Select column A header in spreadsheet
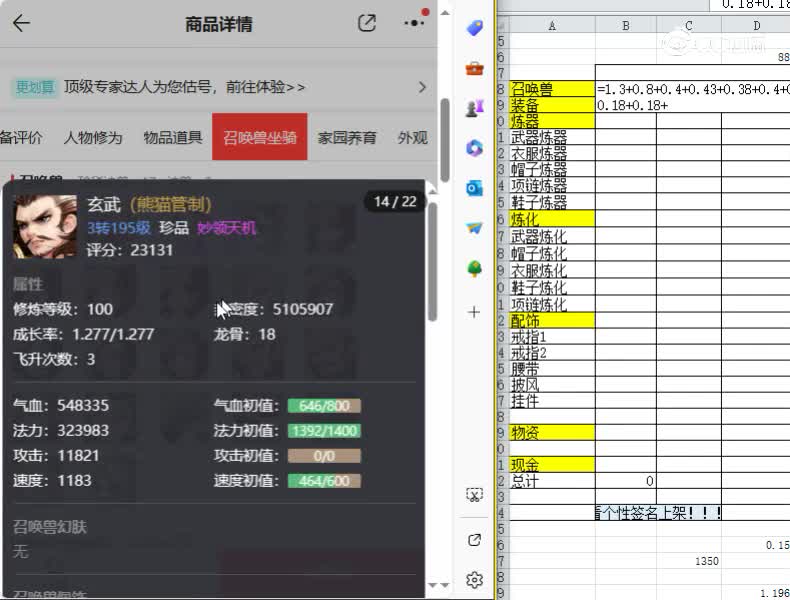This screenshot has height=600, width=790. click(x=552, y=25)
